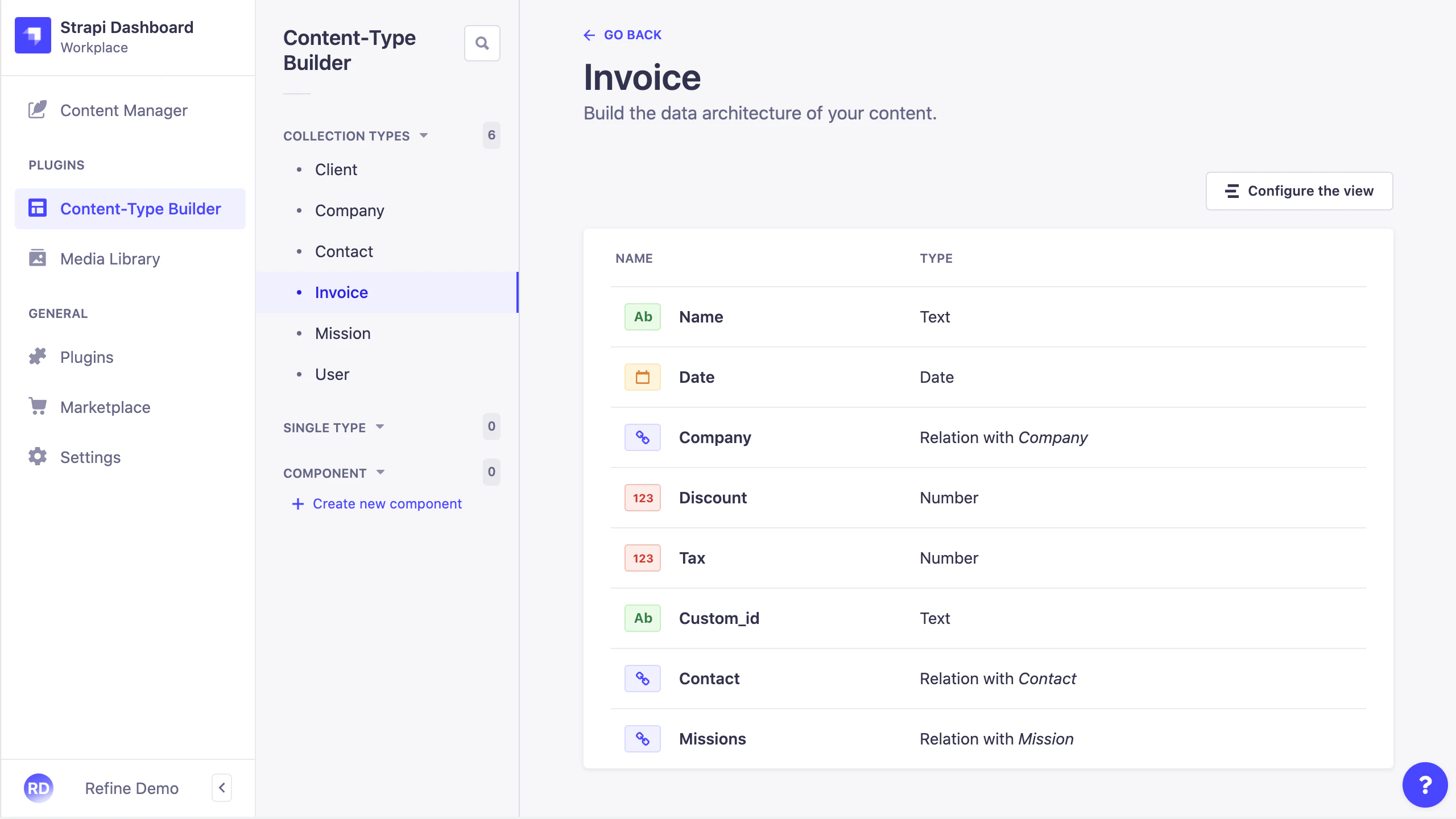
Task: Click the Company relation link icon
Action: pos(642,437)
